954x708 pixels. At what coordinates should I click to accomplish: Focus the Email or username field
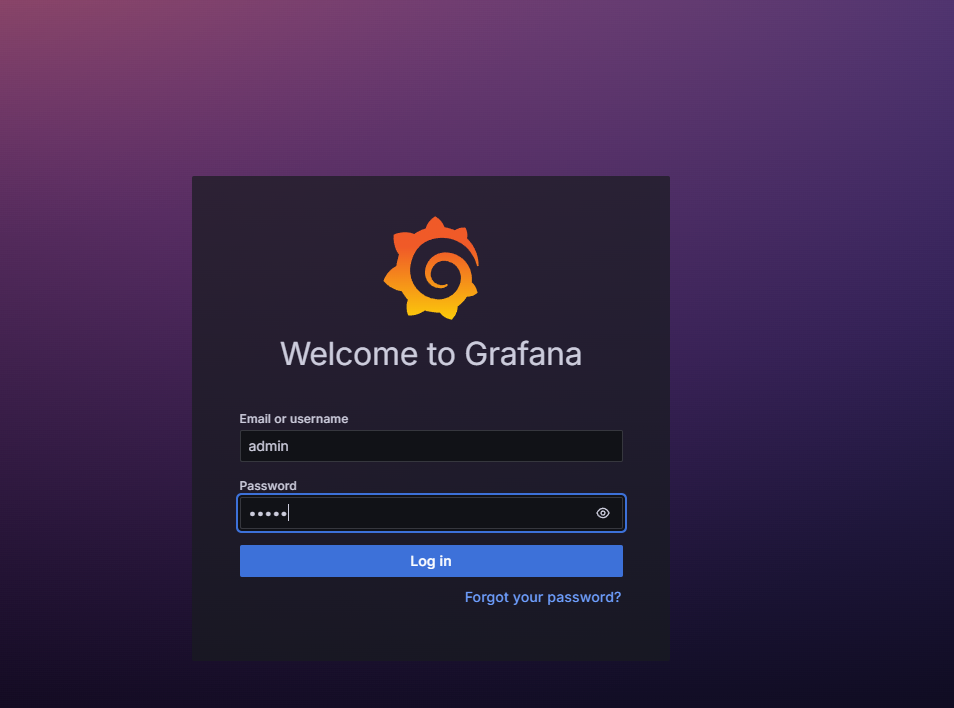tap(431, 446)
